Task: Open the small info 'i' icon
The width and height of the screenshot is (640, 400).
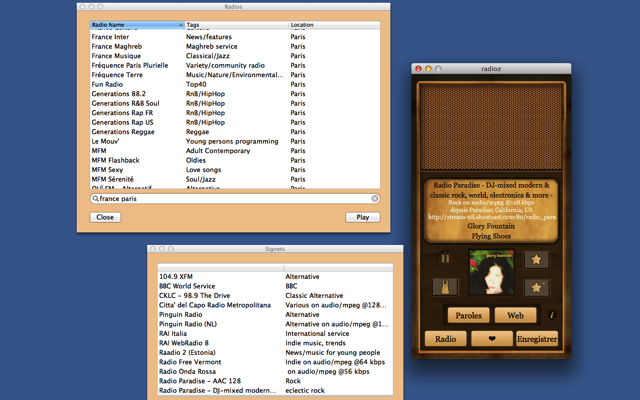Action: pos(552,316)
